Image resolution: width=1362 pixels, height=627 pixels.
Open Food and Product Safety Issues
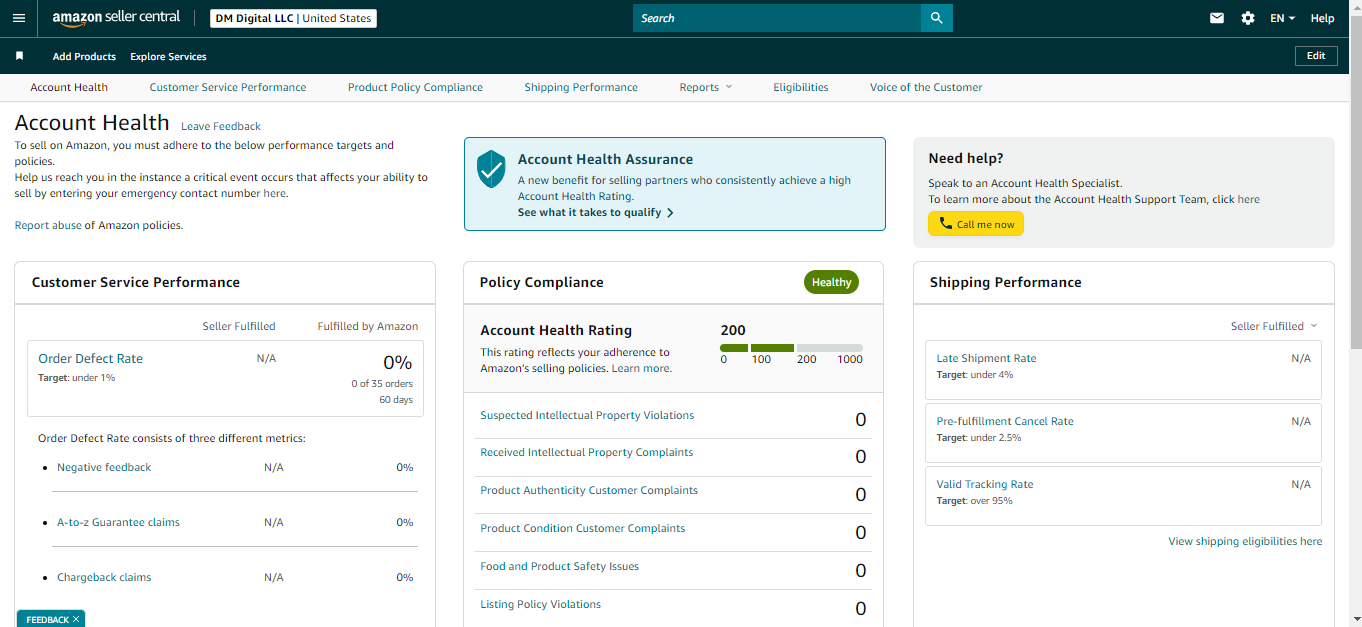click(x=559, y=566)
